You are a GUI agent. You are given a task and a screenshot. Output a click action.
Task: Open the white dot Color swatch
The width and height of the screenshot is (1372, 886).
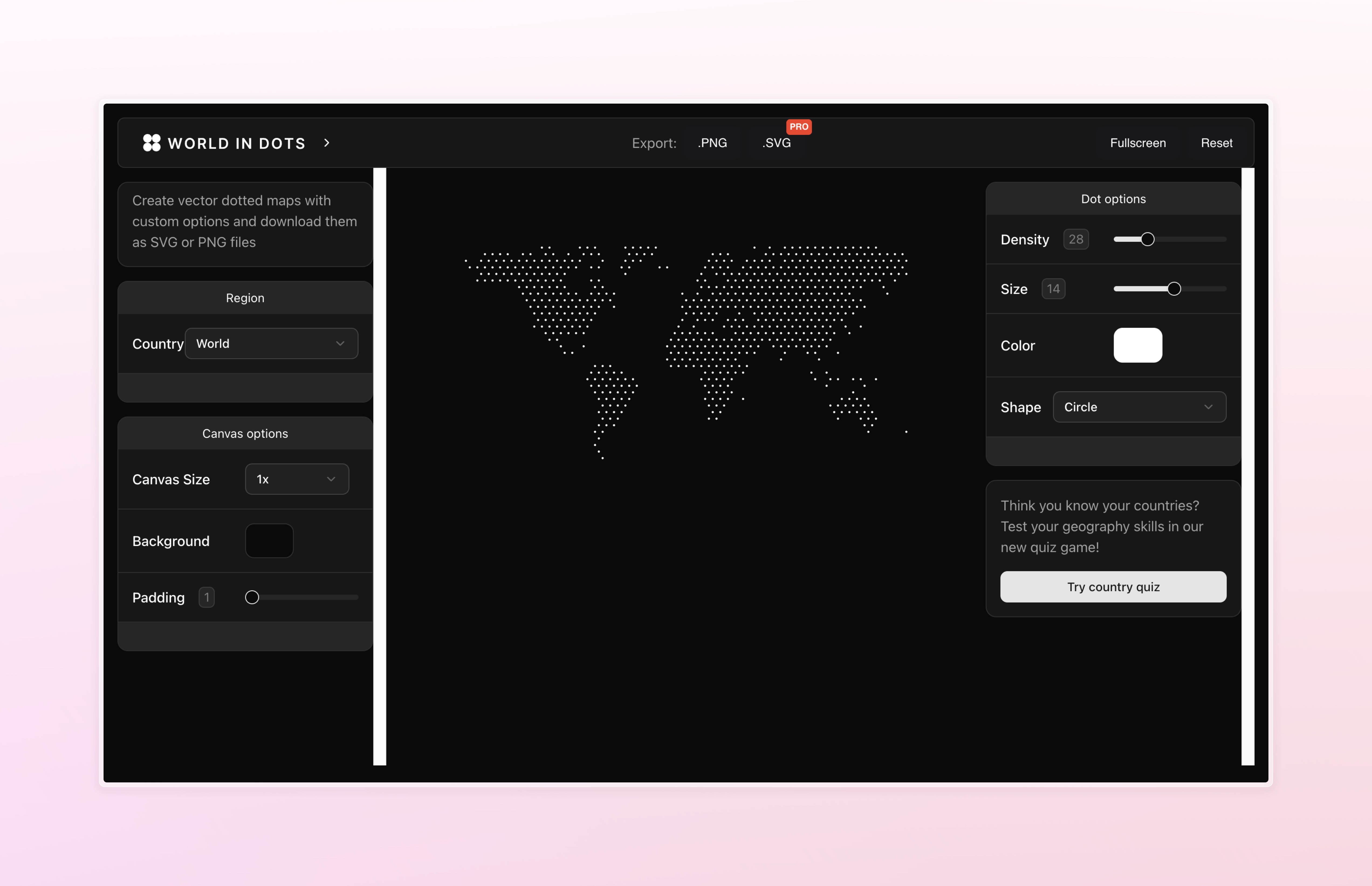click(1138, 345)
